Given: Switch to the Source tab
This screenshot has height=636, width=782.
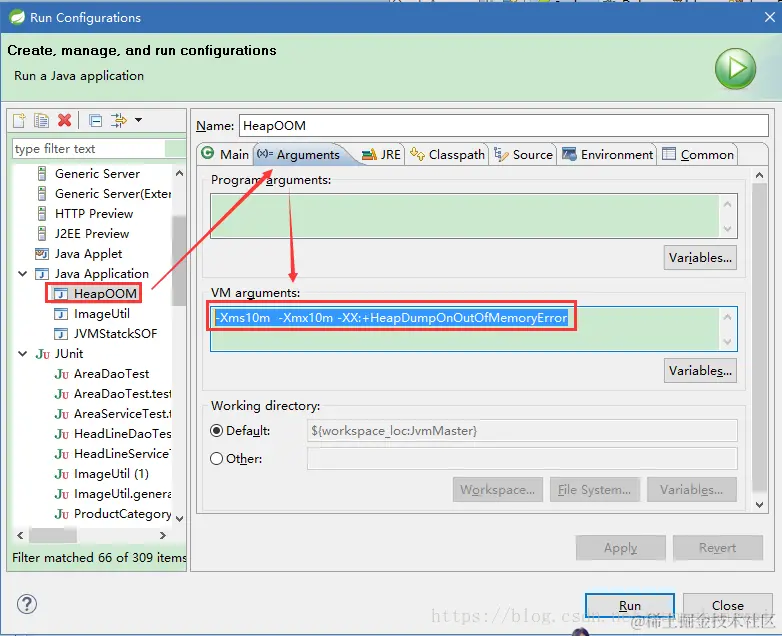Looking at the screenshot, I should [523, 155].
